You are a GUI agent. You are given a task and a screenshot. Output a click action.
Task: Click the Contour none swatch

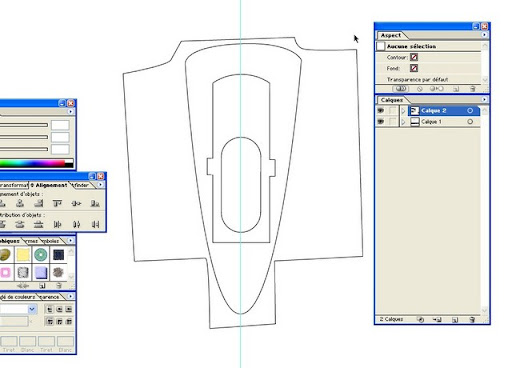click(414, 57)
